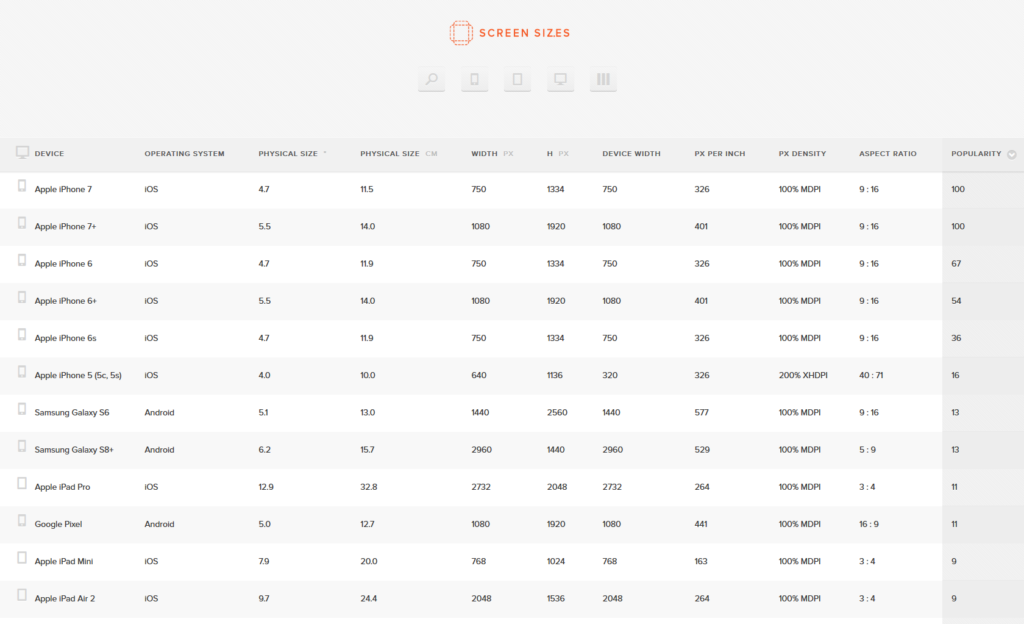Filter by desktop monitor icon
Viewport: 1024px width, 624px height.
coord(560,80)
